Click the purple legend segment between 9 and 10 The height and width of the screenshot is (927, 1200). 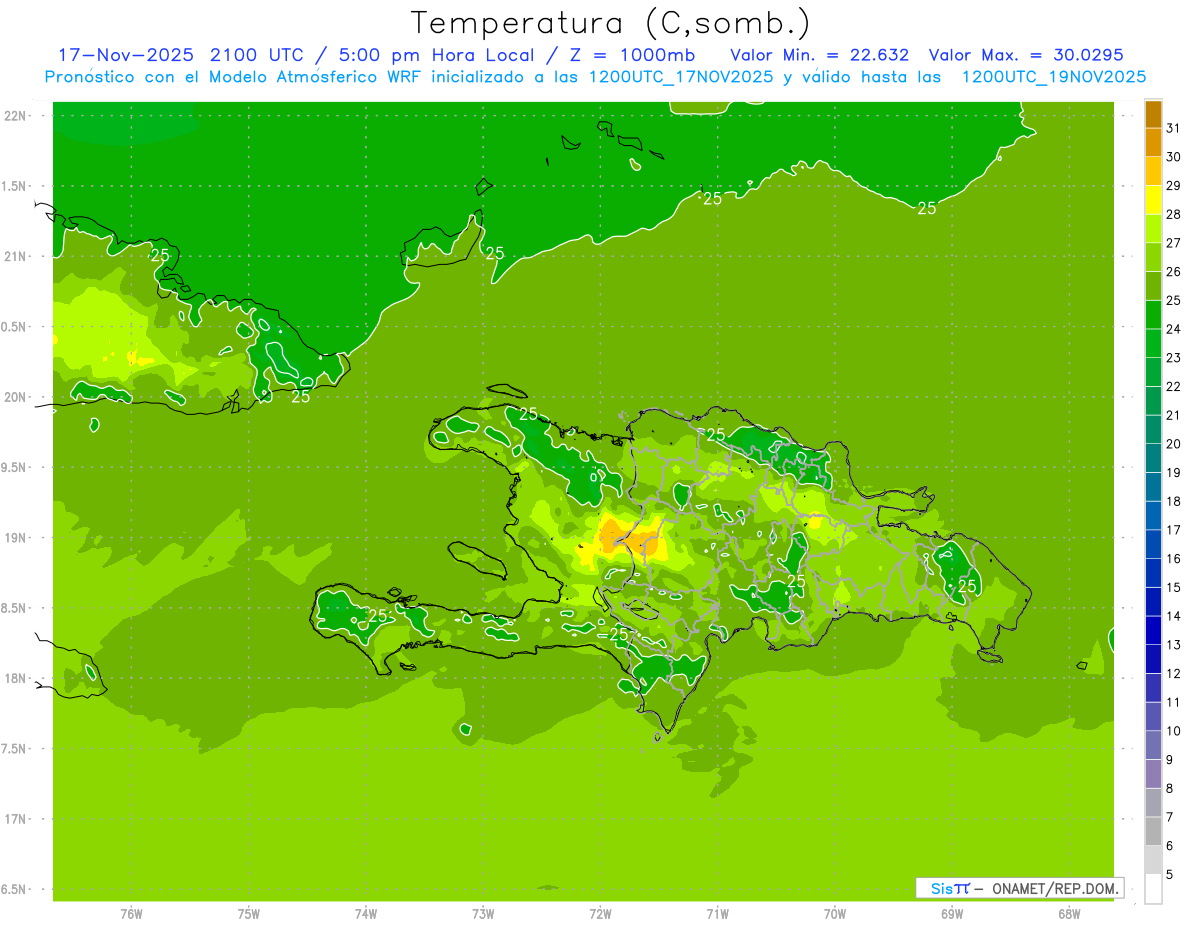[x=1153, y=745]
